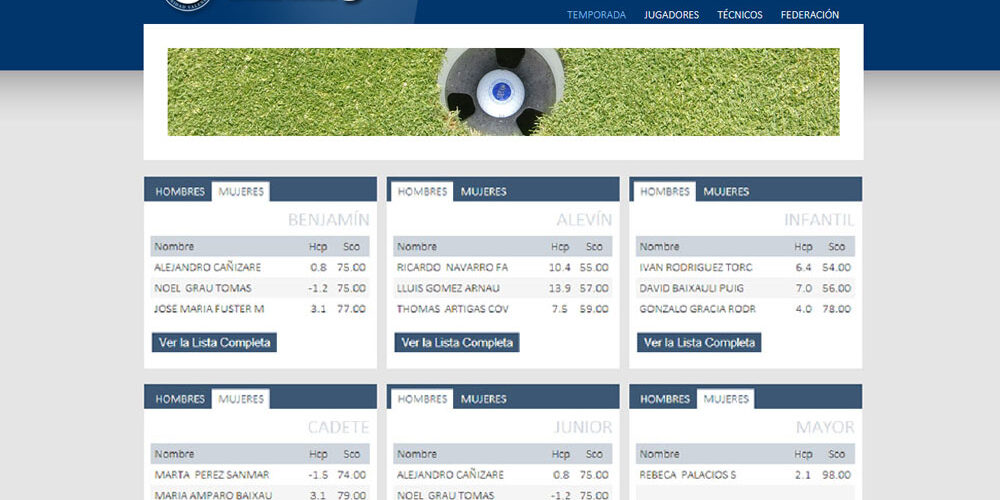The height and width of the screenshot is (500, 1000).
Task: Click Nombre header in Benjamín table
Action: pos(173,246)
